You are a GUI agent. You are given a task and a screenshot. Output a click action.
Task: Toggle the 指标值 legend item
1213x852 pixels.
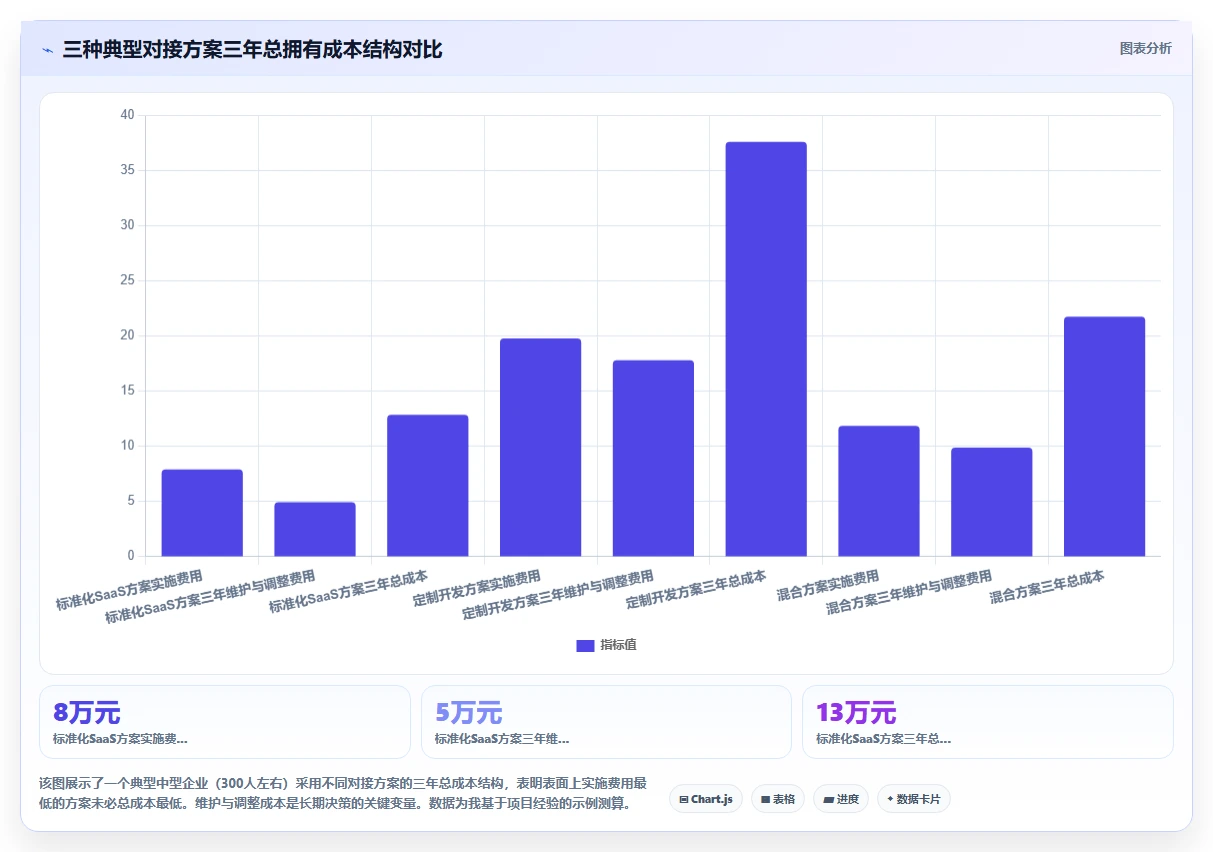(x=606, y=645)
